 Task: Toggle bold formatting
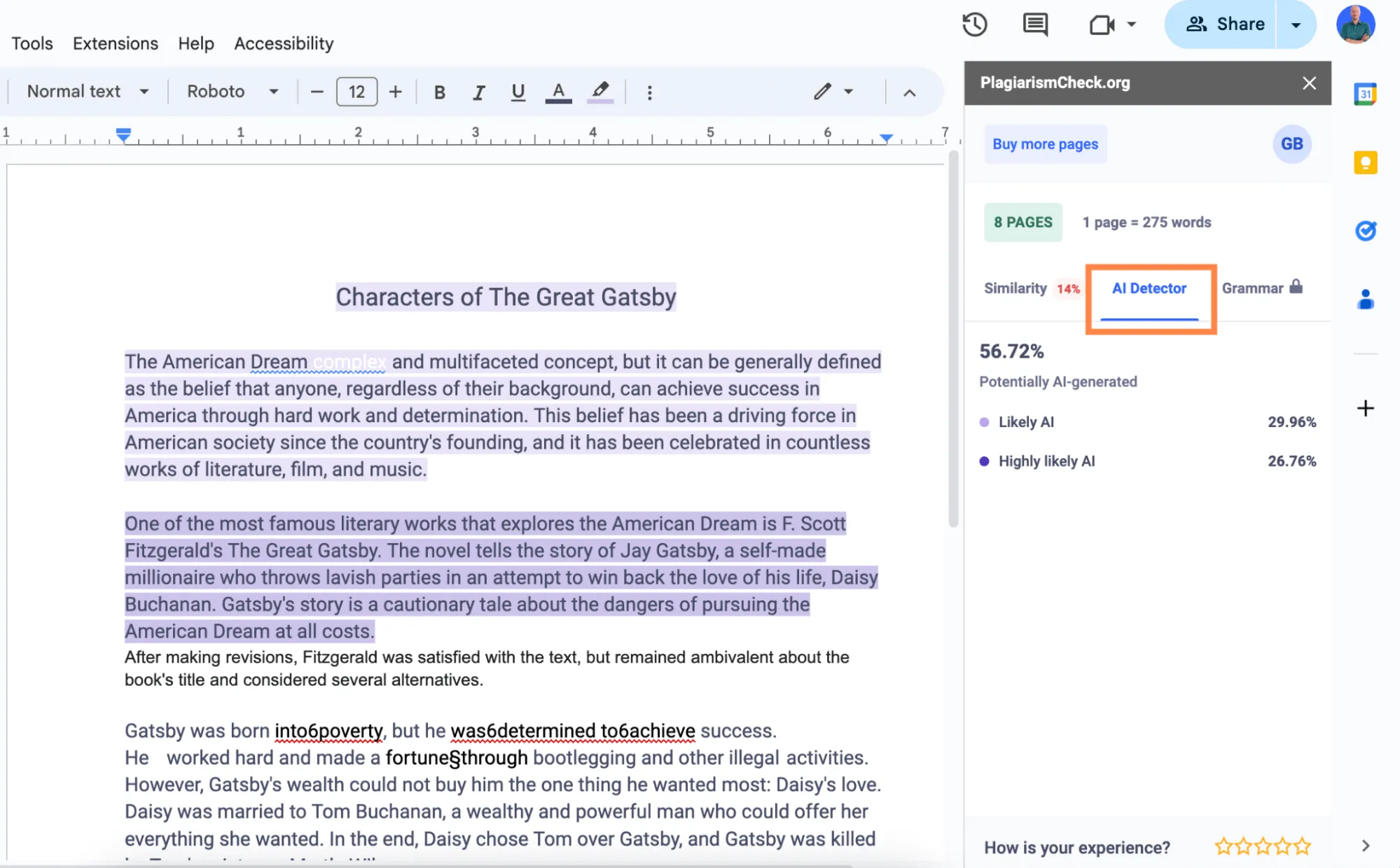pos(439,91)
